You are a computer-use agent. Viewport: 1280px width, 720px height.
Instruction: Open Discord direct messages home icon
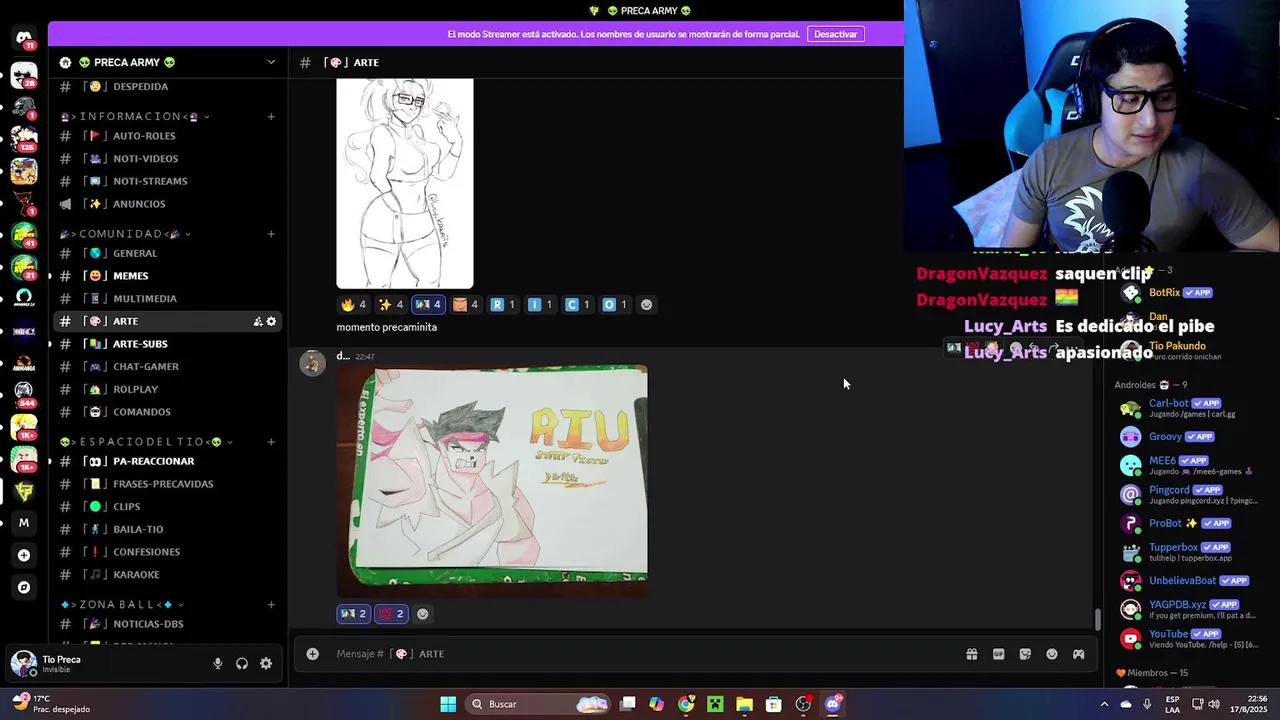pyautogui.click(x=24, y=39)
